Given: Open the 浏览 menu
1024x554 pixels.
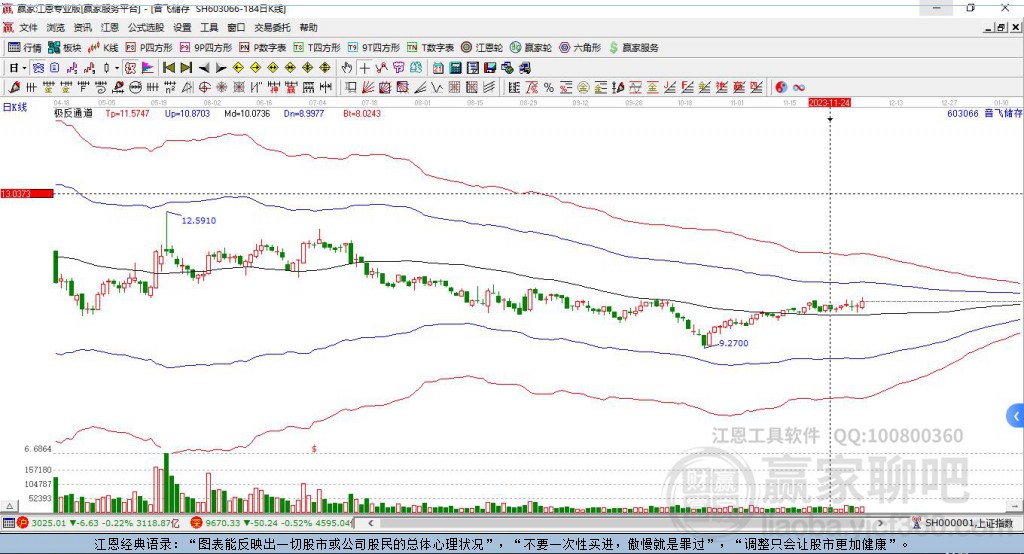Looking at the screenshot, I should (56, 27).
